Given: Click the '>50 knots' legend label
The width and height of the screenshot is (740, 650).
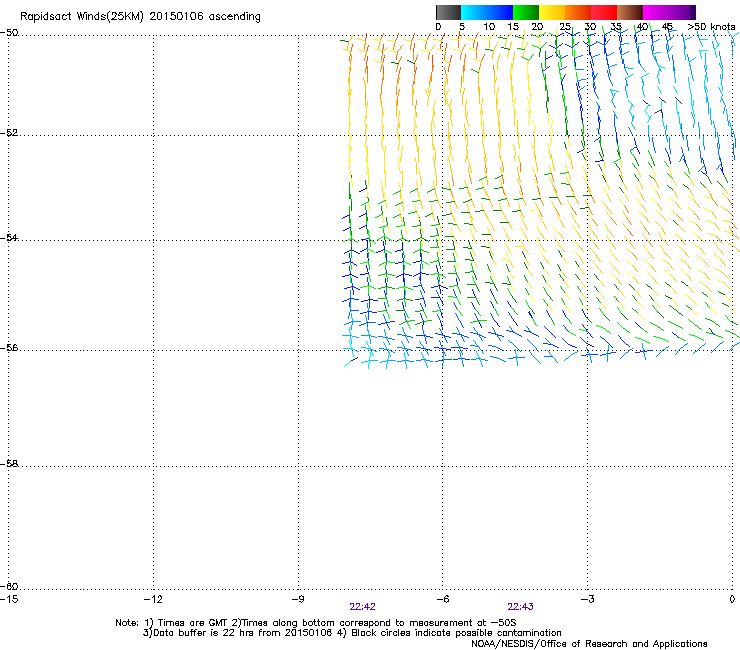Looking at the screenshot, I should (711, 27).
